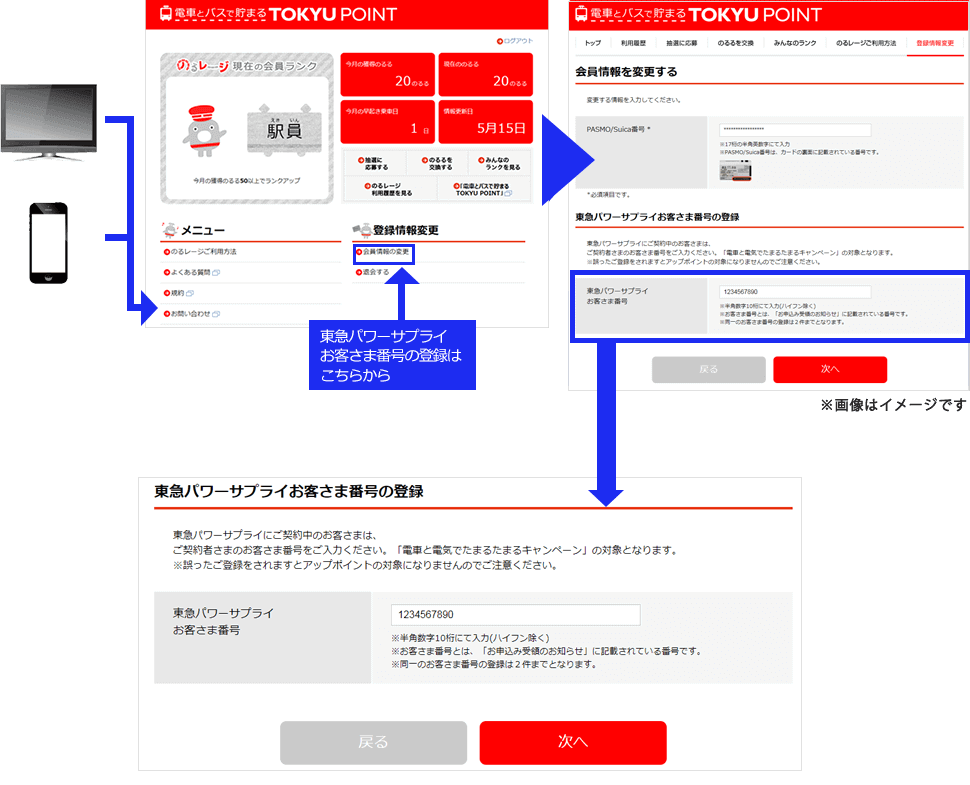Click the large 戻る button in the enlarged form
The height and width of the screenshot is (785, 970).
pyautogui.click(x=373, y=742)
